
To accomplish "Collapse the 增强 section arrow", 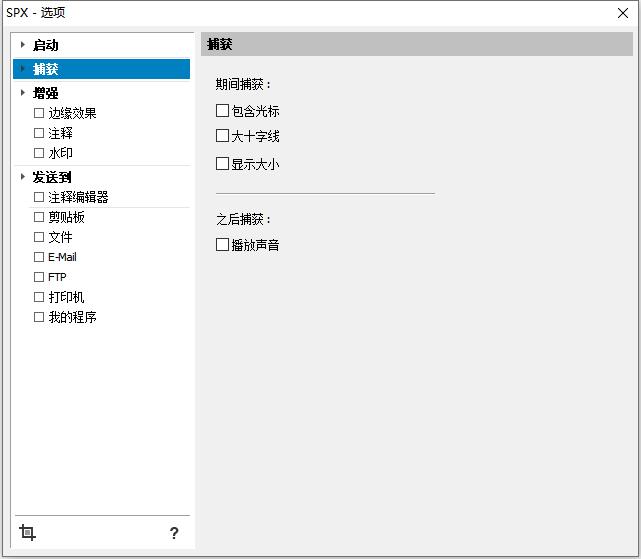I will [22, 93].
